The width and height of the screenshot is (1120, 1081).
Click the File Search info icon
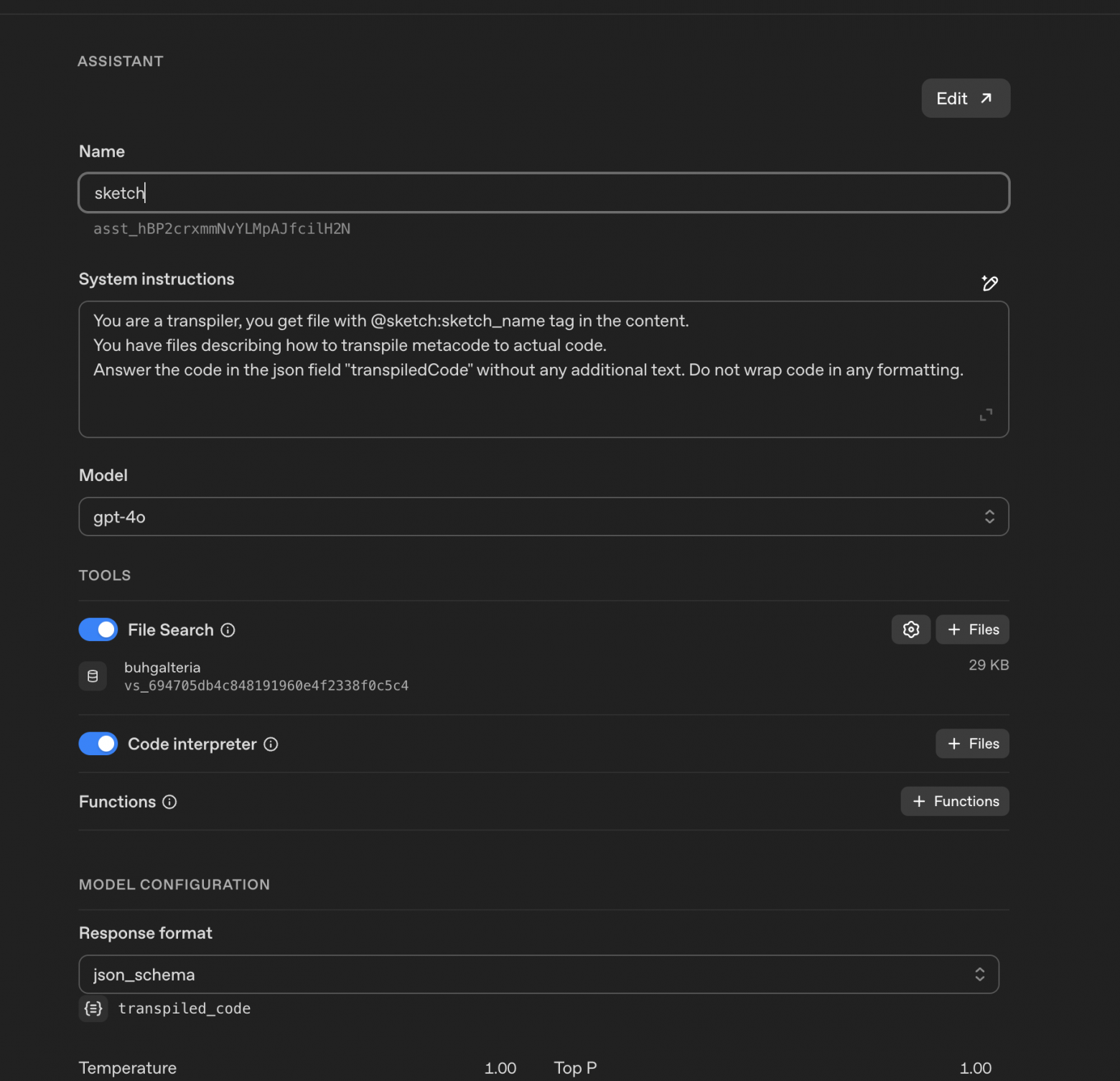228,630
